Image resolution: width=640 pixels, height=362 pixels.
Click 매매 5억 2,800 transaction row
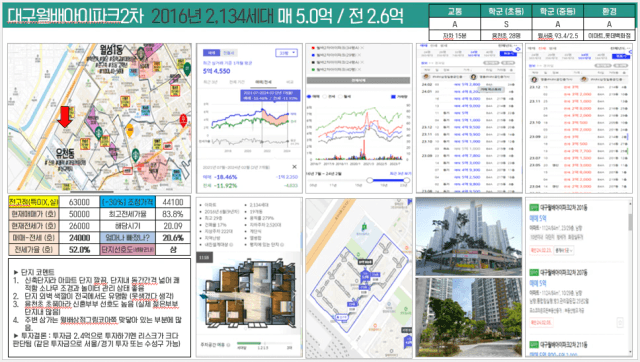[x=469, y=84]
